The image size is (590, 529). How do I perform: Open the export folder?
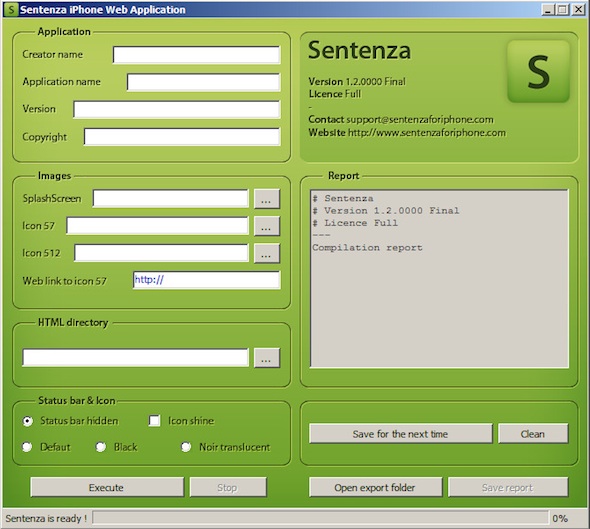pyautogui.click(x=376, y=487)
